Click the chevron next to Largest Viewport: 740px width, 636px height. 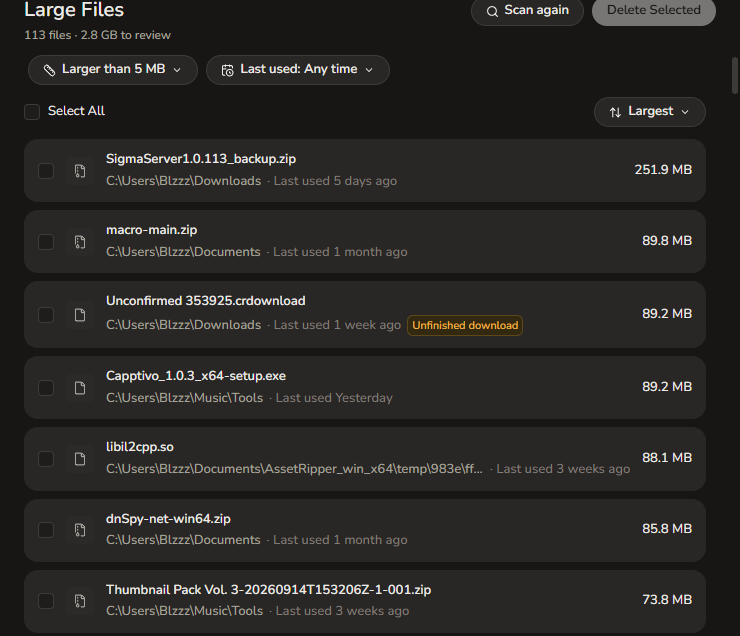685,112
